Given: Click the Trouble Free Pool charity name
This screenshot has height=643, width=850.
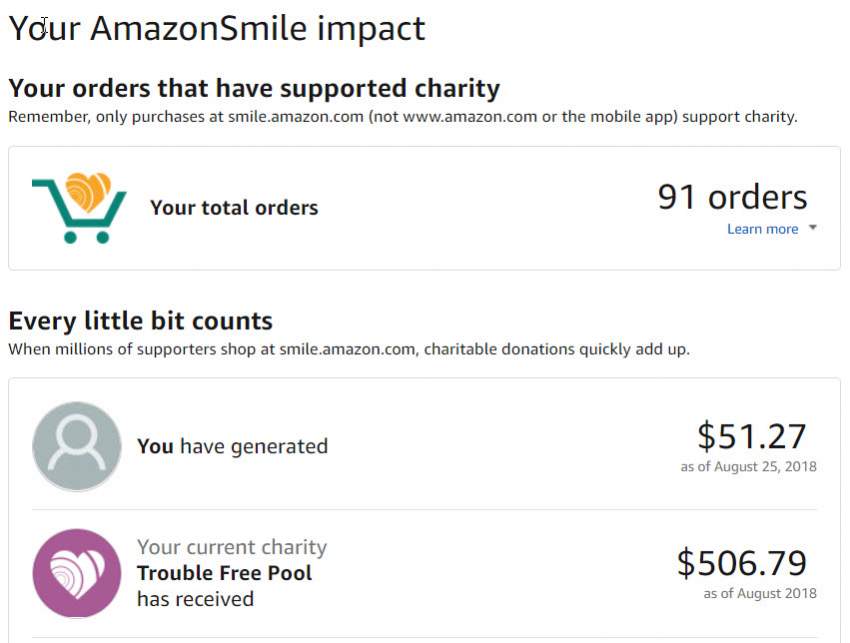Looking at the screenshot, I should click(224, 573).
